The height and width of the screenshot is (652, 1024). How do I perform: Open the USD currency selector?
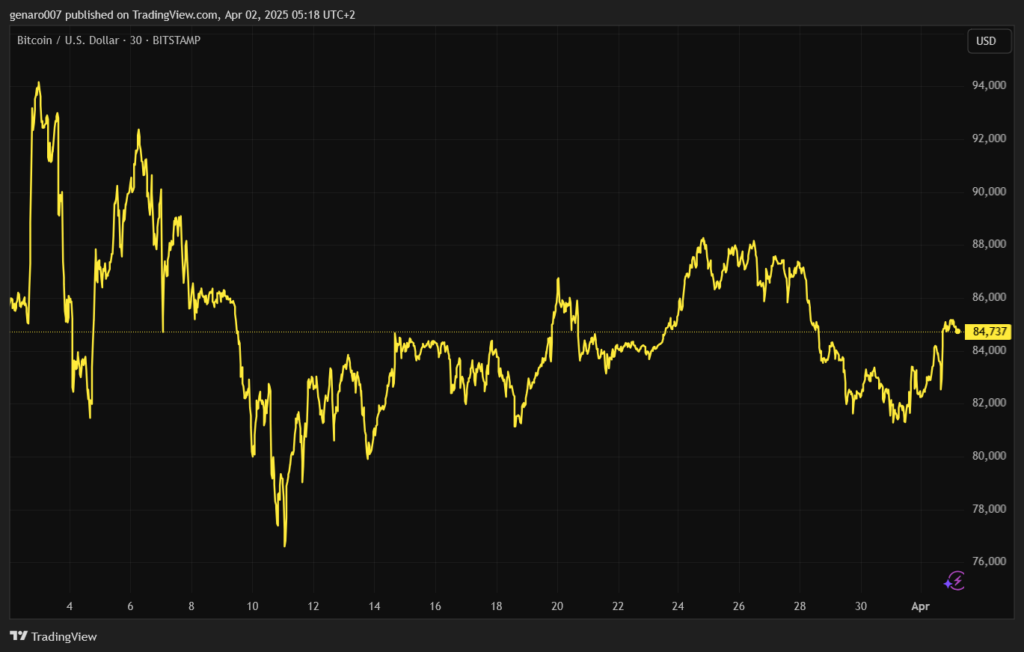[x=986, y=41]
